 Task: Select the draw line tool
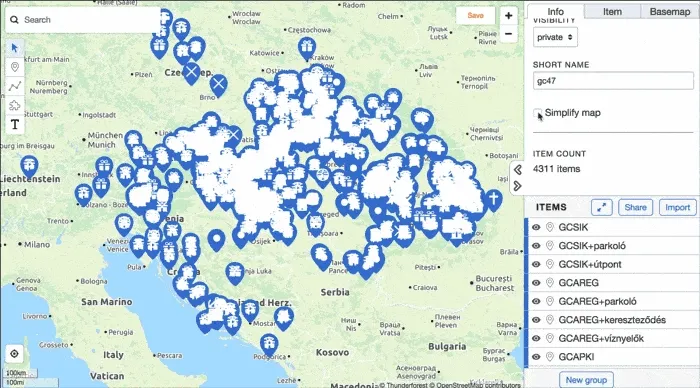pyautogui.click(x=15, y=86)
